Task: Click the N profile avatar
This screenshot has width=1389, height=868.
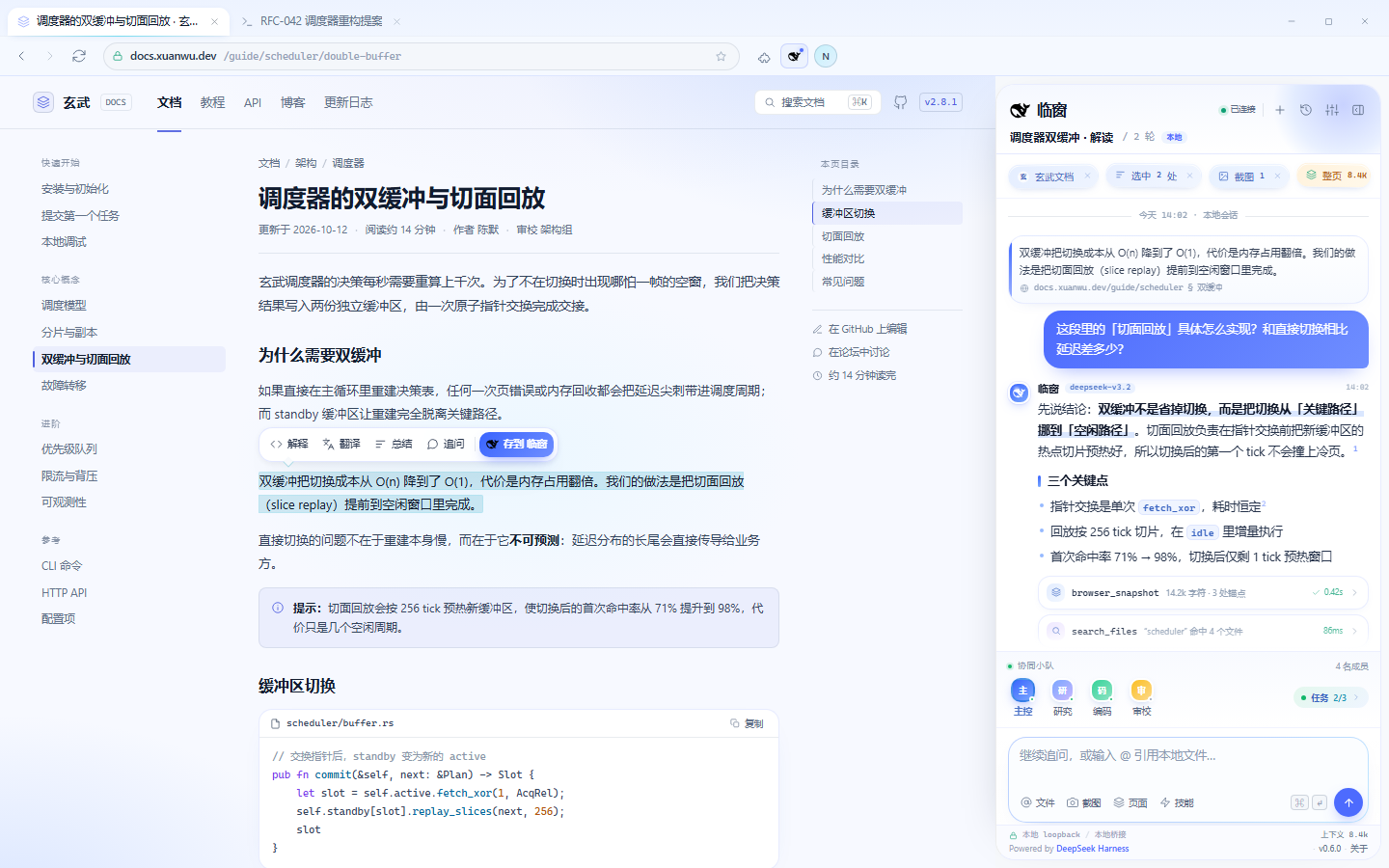Action: click(826, 56)
